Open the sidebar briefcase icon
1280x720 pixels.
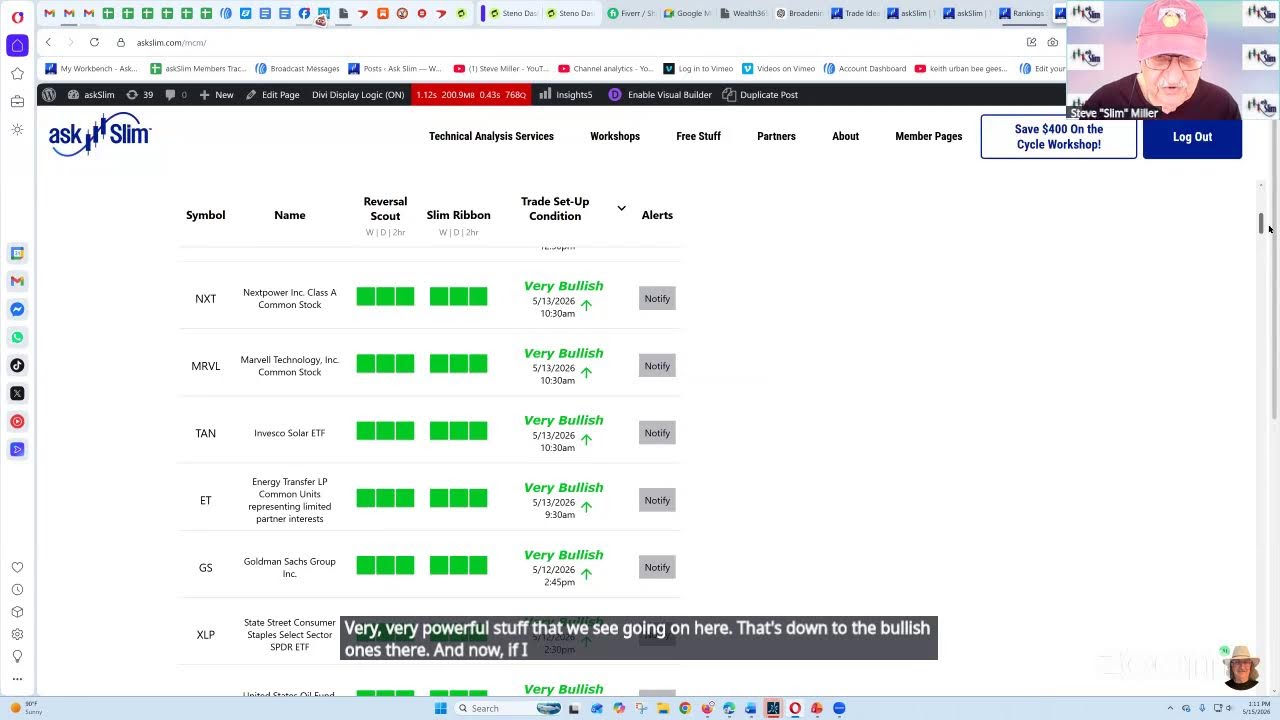17,102
